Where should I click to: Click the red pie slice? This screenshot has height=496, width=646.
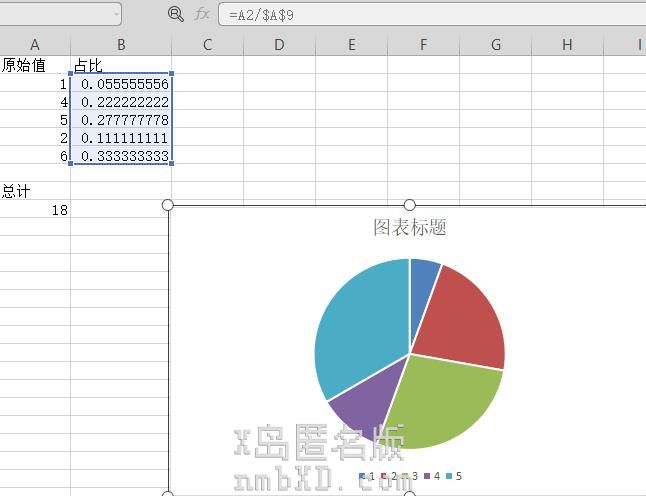462,320
